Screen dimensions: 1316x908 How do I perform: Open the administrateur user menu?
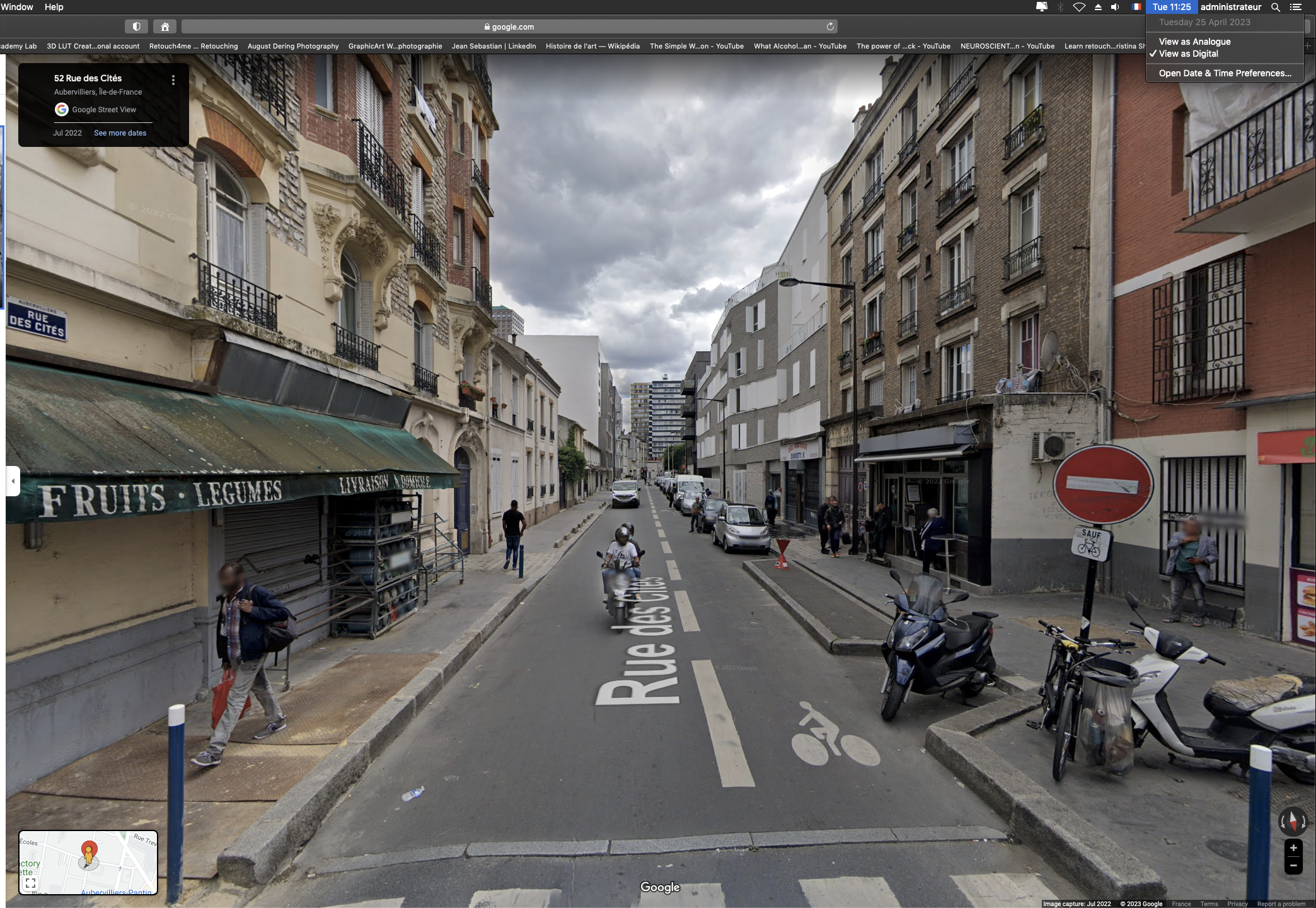(x=1230, y=7)
